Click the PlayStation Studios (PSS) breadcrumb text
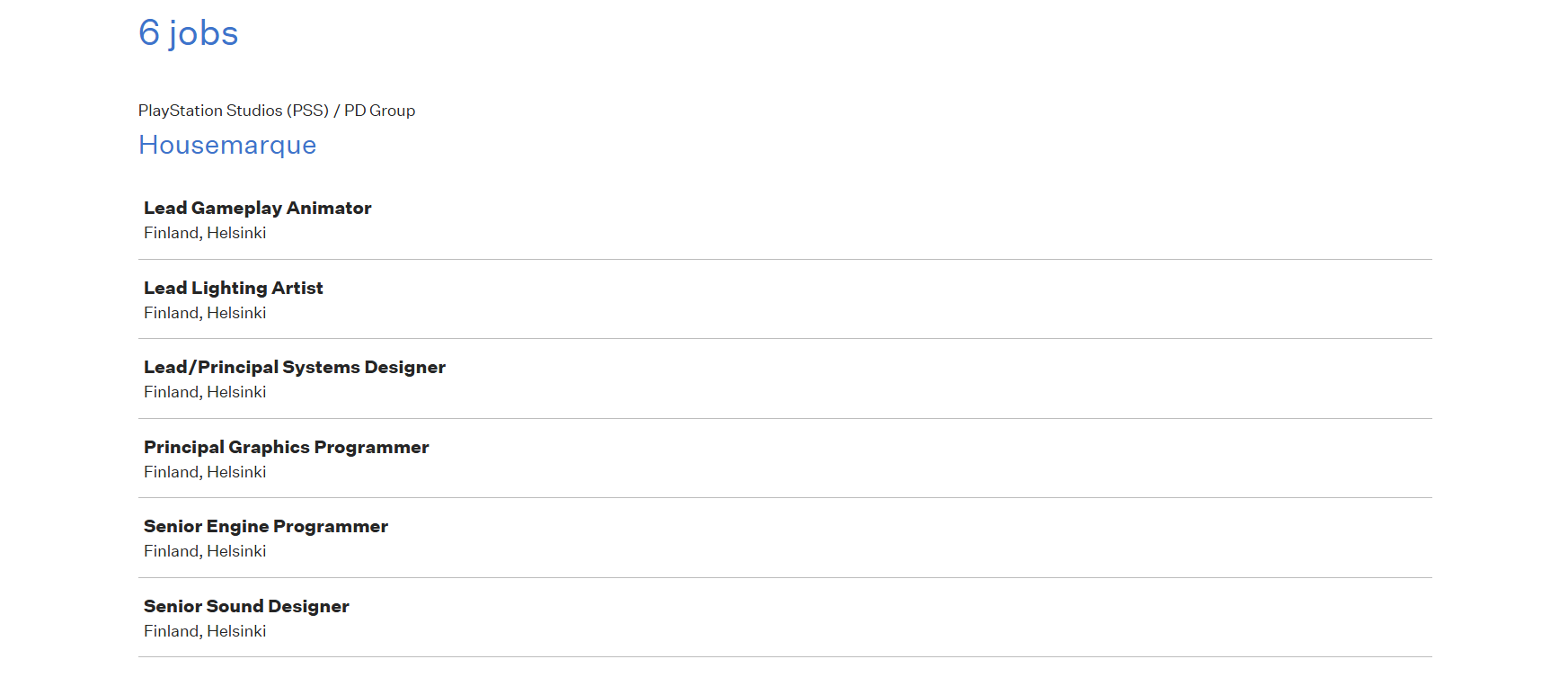The image size is (1568, 686). click(x=233, y=111)
